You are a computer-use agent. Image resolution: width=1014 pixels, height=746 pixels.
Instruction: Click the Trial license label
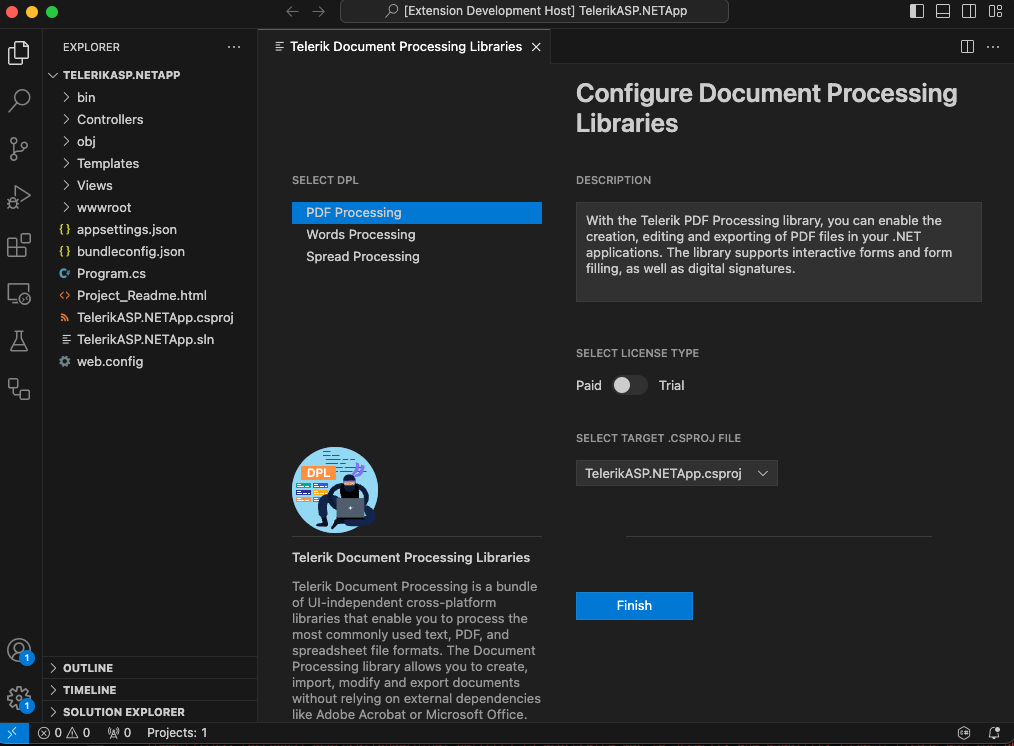(x=671, y=385)
